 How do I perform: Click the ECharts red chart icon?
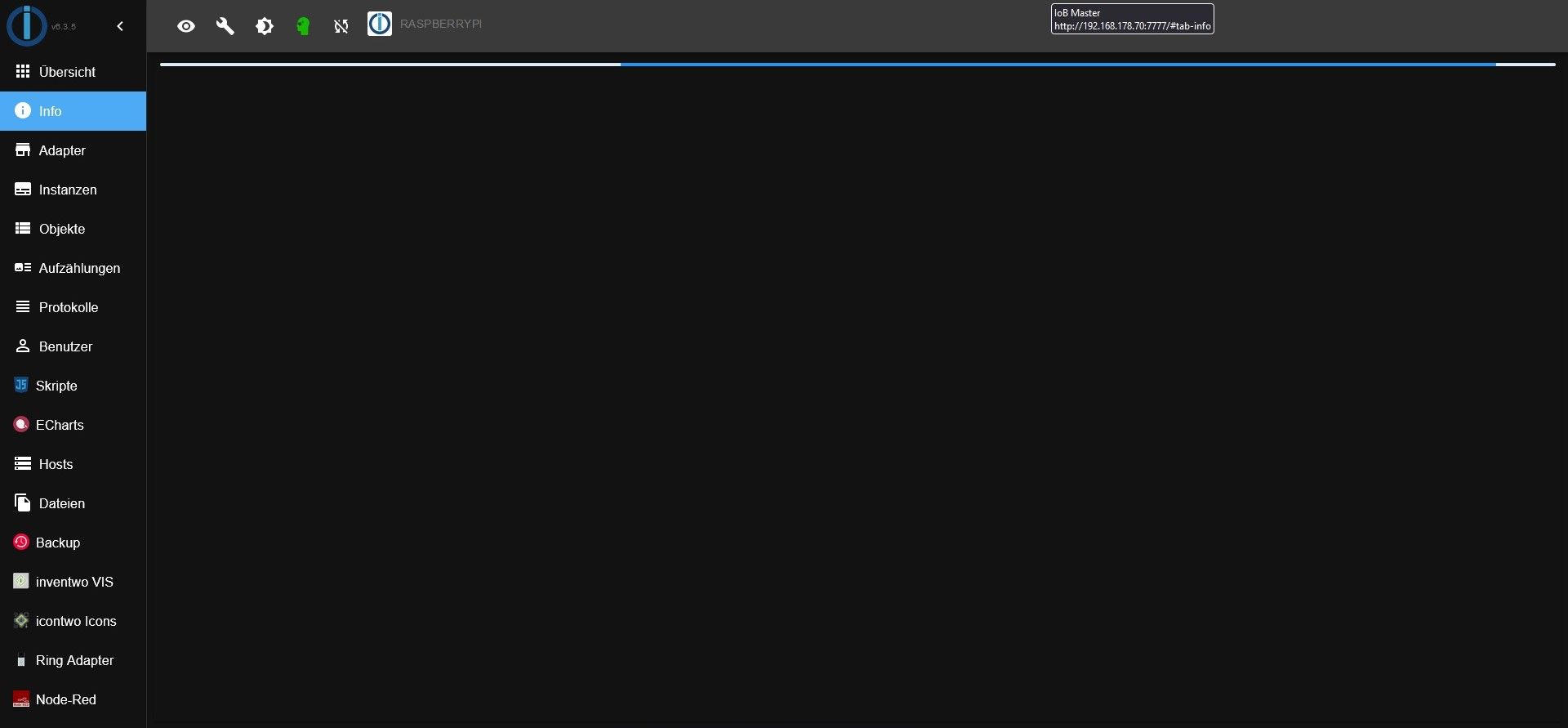click(21, 424)
